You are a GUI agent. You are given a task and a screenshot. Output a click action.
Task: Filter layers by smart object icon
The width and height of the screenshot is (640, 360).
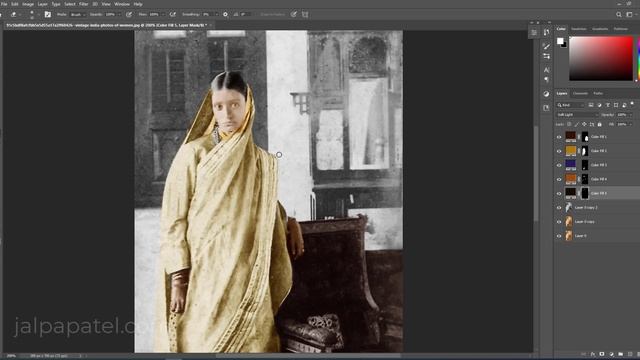pyautogui.click(x=624, y=105)
